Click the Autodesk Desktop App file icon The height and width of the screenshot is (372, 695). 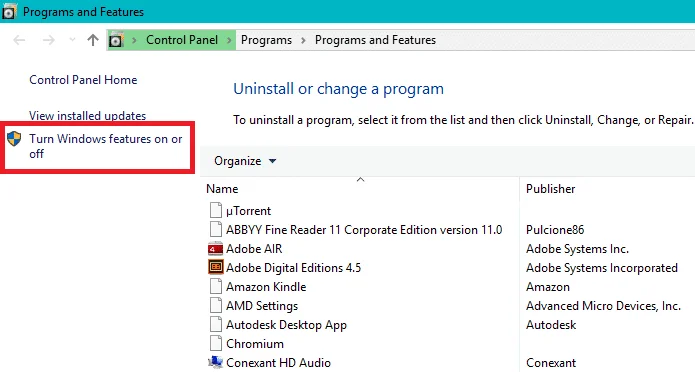(215, 325)
